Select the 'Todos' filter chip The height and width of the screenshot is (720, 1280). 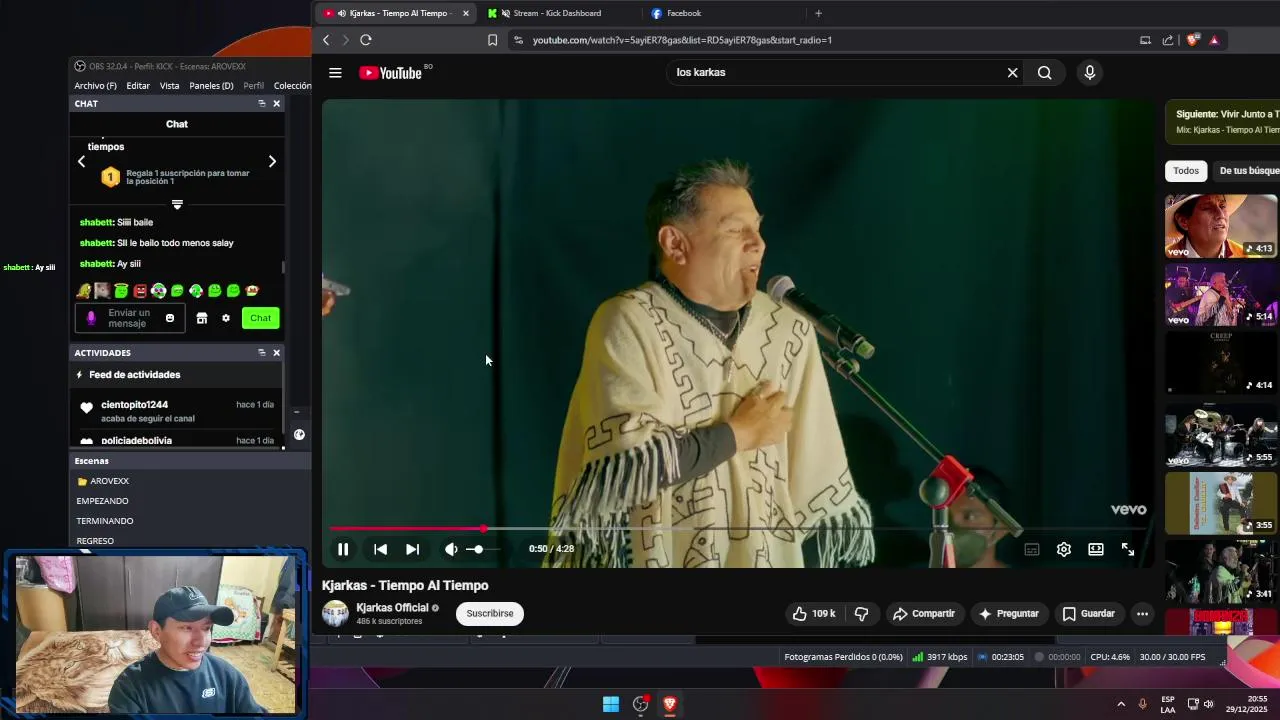coord(1186,171)
